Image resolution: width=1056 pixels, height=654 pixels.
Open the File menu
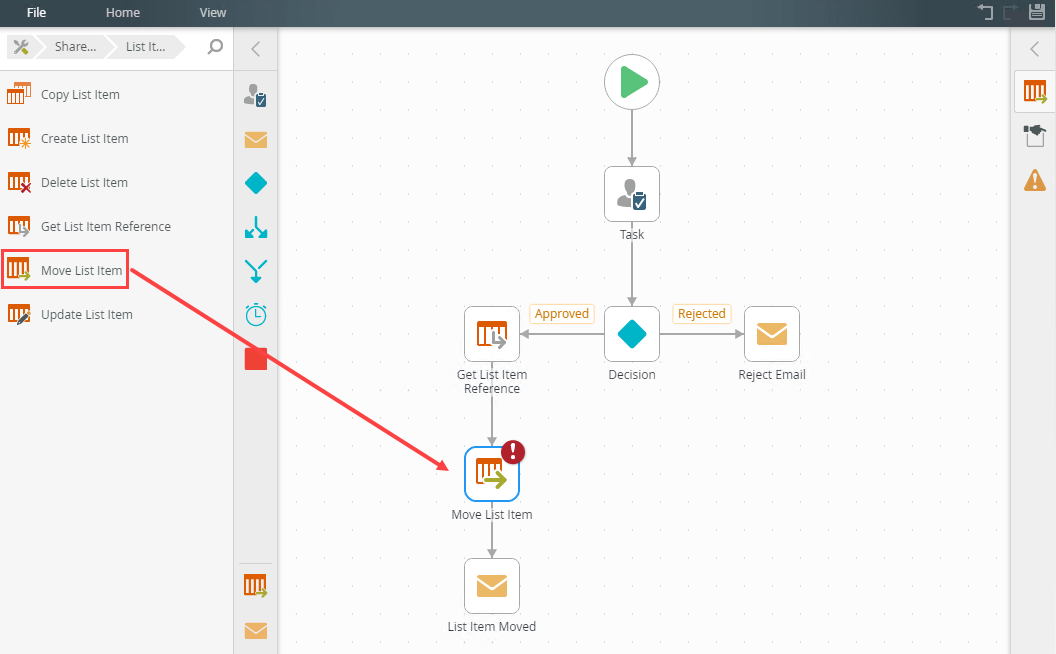click(x=36, y=12)
